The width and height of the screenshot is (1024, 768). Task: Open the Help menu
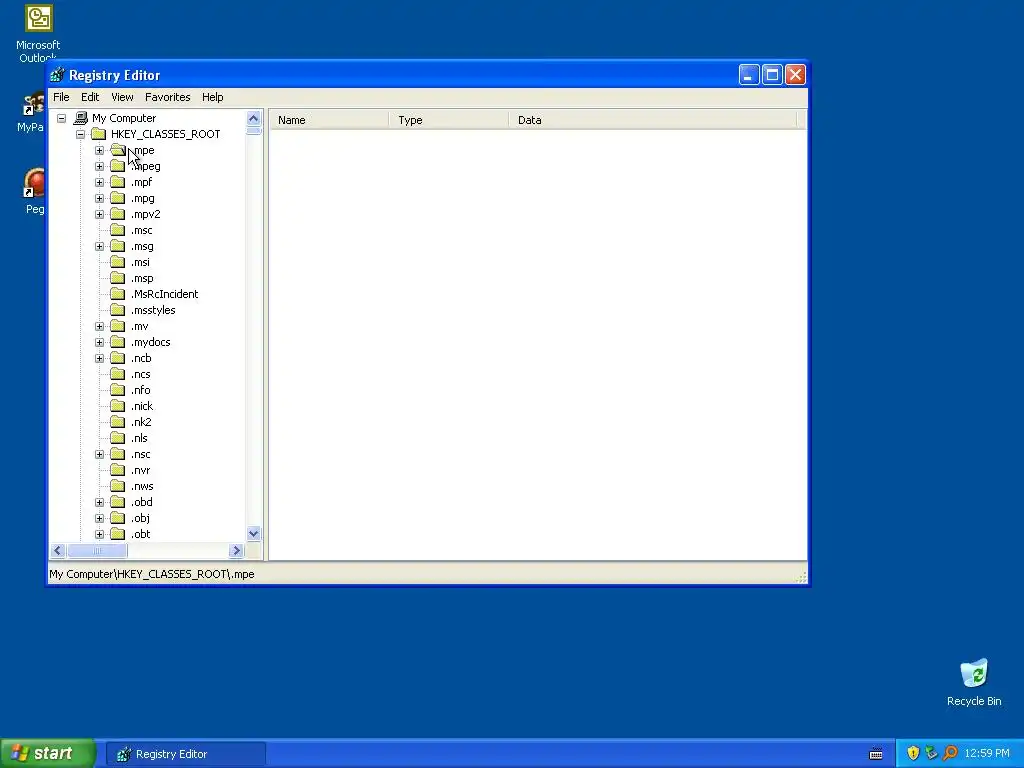[x=212, y=97]
